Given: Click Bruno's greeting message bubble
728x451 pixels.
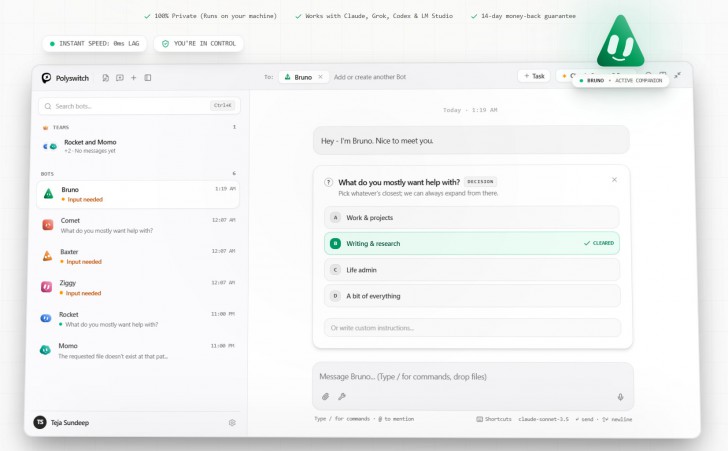Looking at the screenshot, I should coord(471,140).
